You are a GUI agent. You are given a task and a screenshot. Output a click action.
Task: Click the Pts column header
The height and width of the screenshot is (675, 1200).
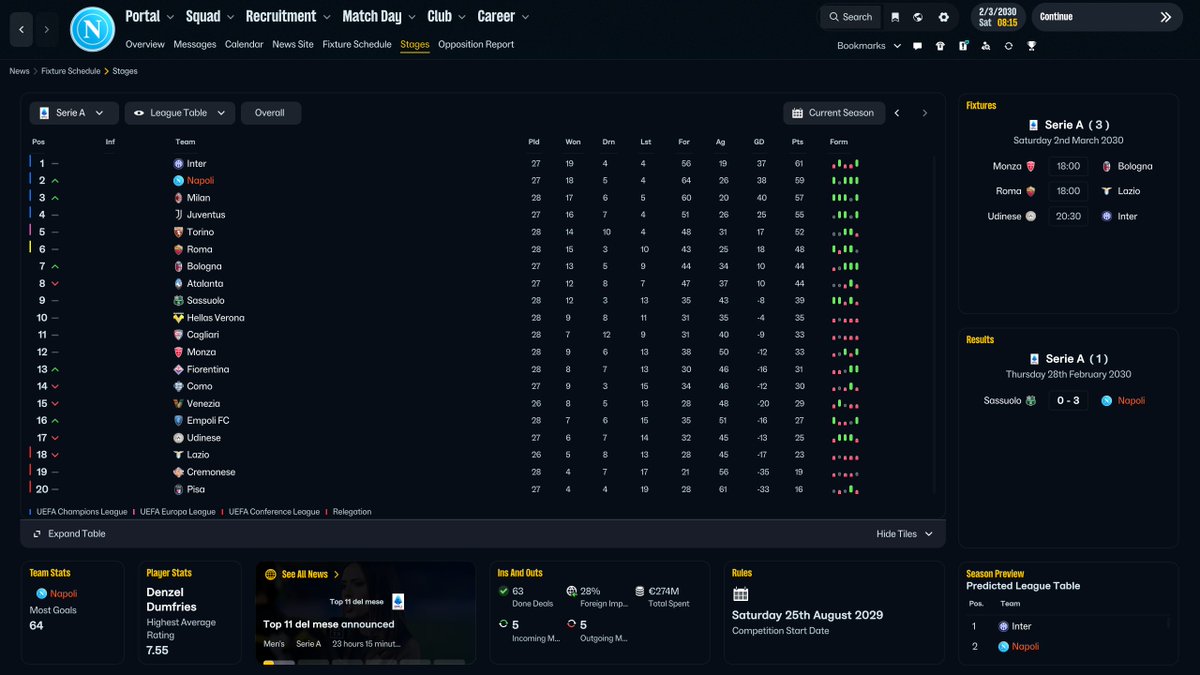click(x=798, y=142)
